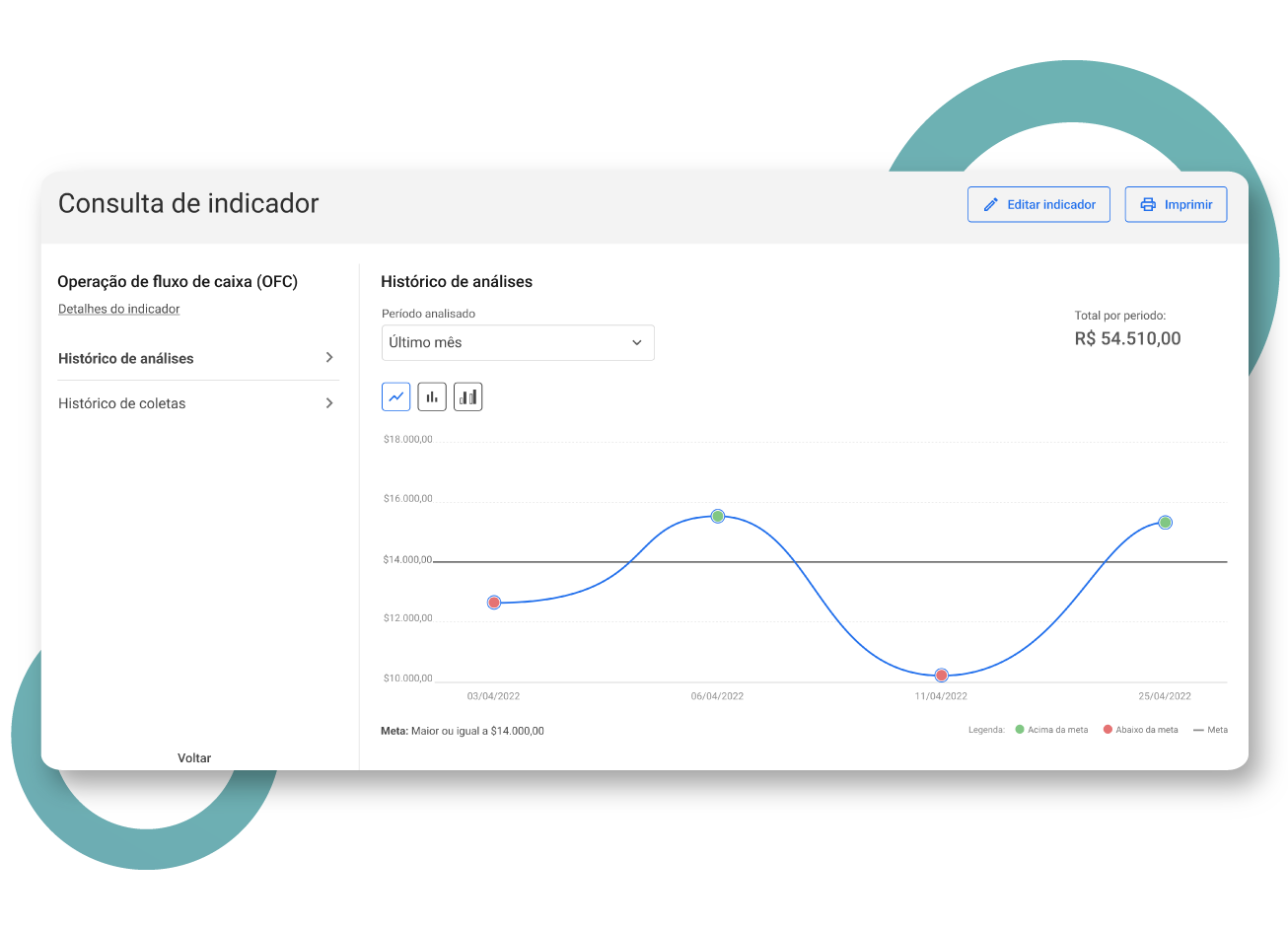The image size is (1288, 928).
Task: Expand the Histórico de análises chevron
Action: 329,357
